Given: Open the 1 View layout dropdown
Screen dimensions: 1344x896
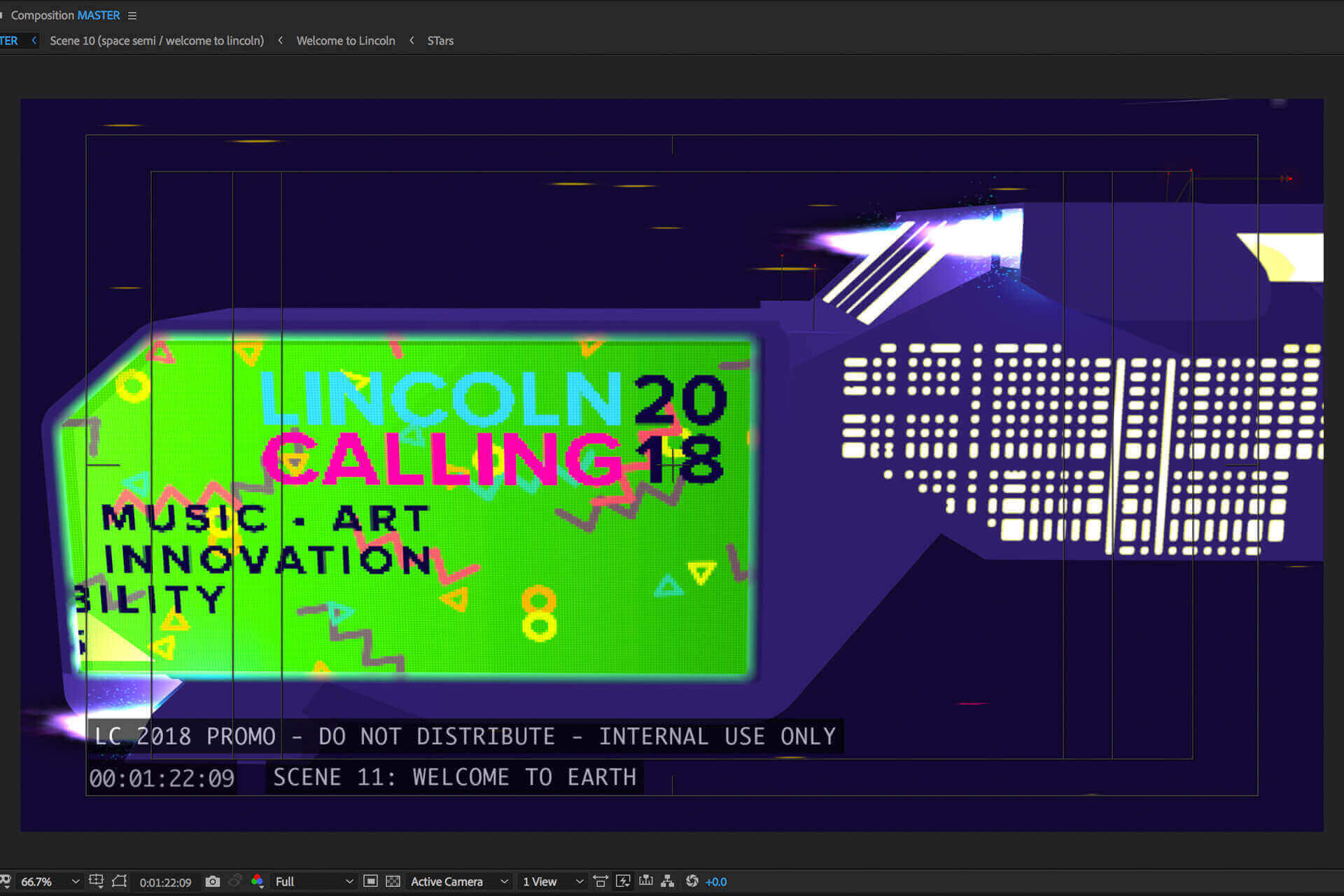Looking at the screenshot, I should coord(553,881).
